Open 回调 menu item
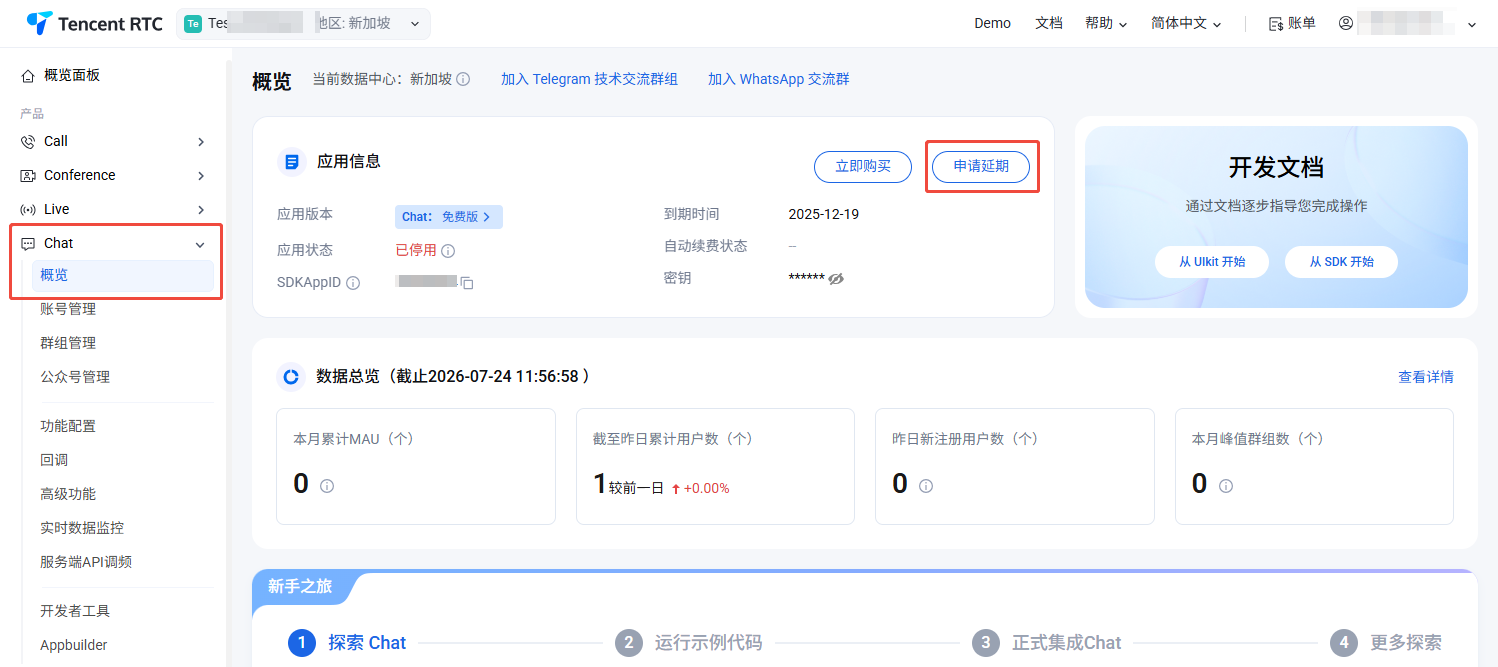 54,461
